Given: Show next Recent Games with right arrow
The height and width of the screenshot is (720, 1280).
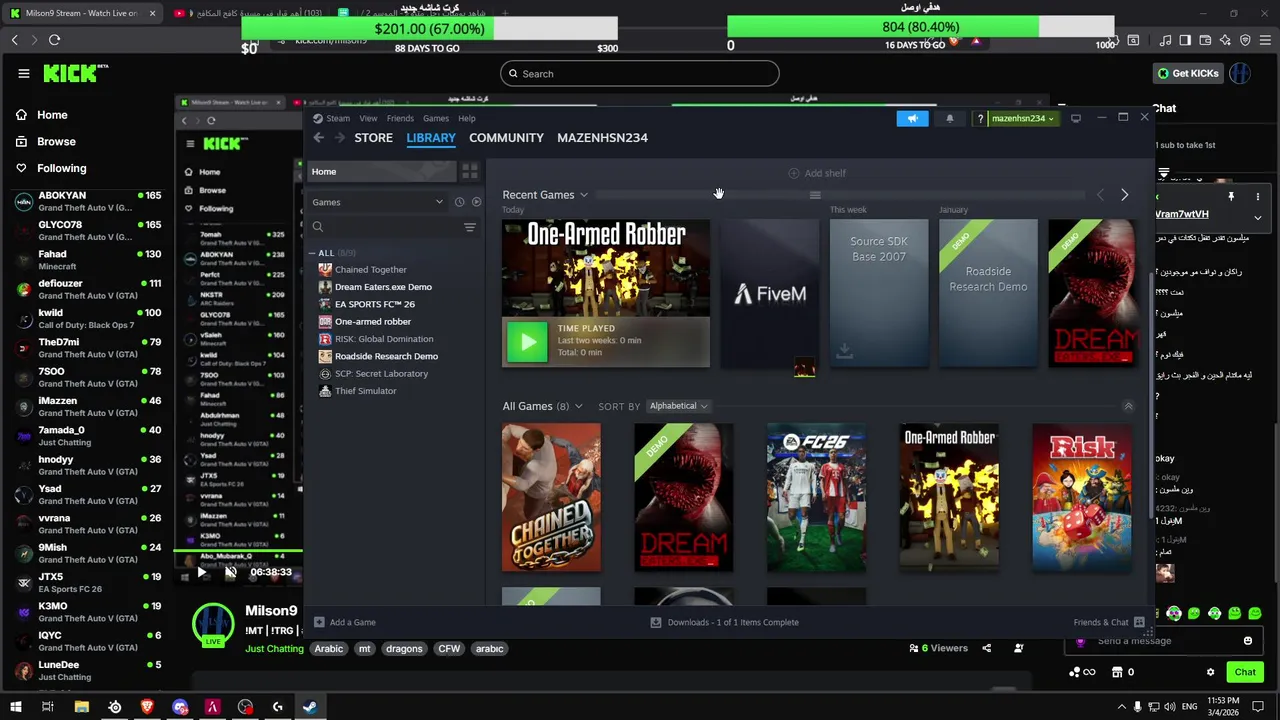Looking at the screenshot, I should (1124, 195).
